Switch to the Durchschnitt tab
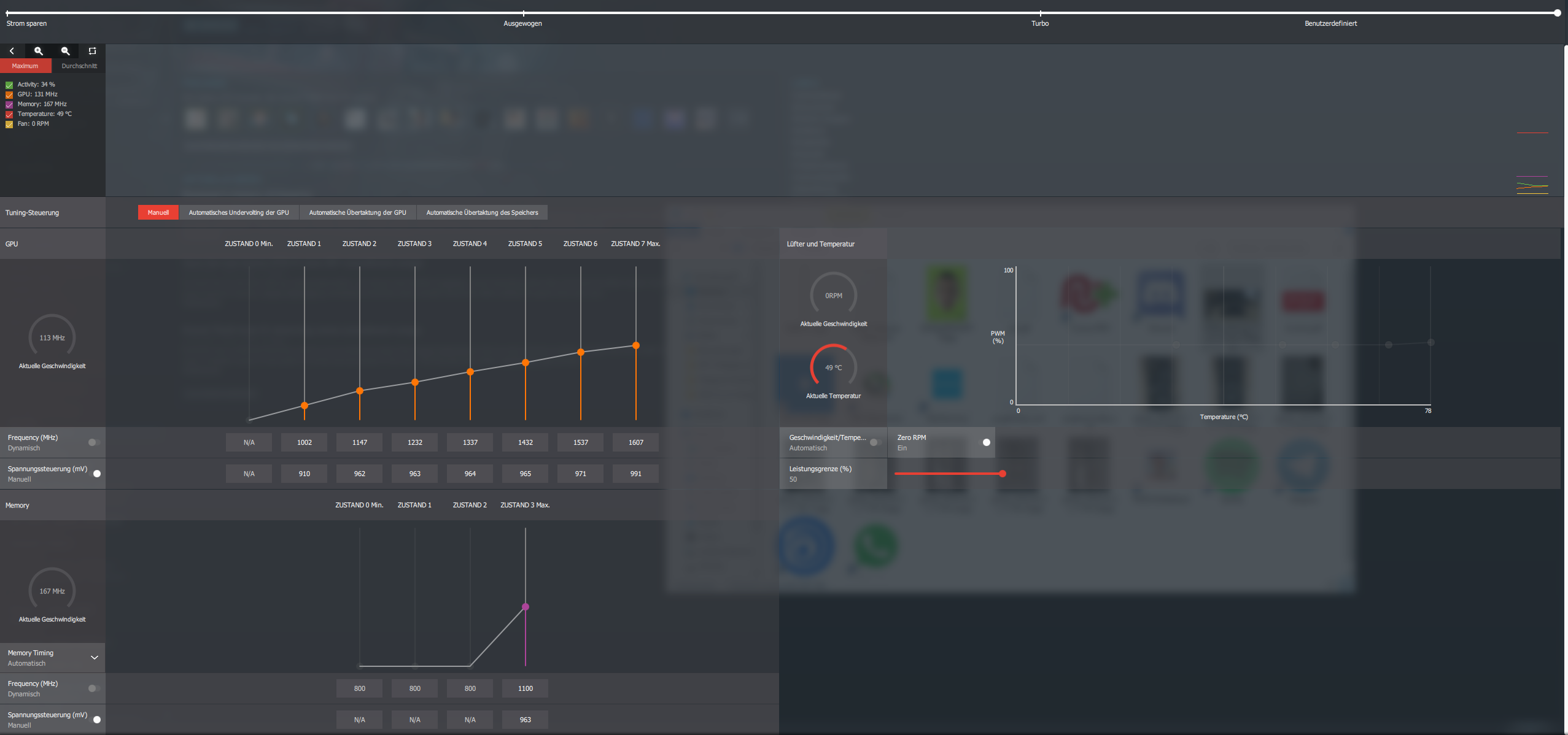Screen dimensions: 1568x735 [x=79, y=66]
